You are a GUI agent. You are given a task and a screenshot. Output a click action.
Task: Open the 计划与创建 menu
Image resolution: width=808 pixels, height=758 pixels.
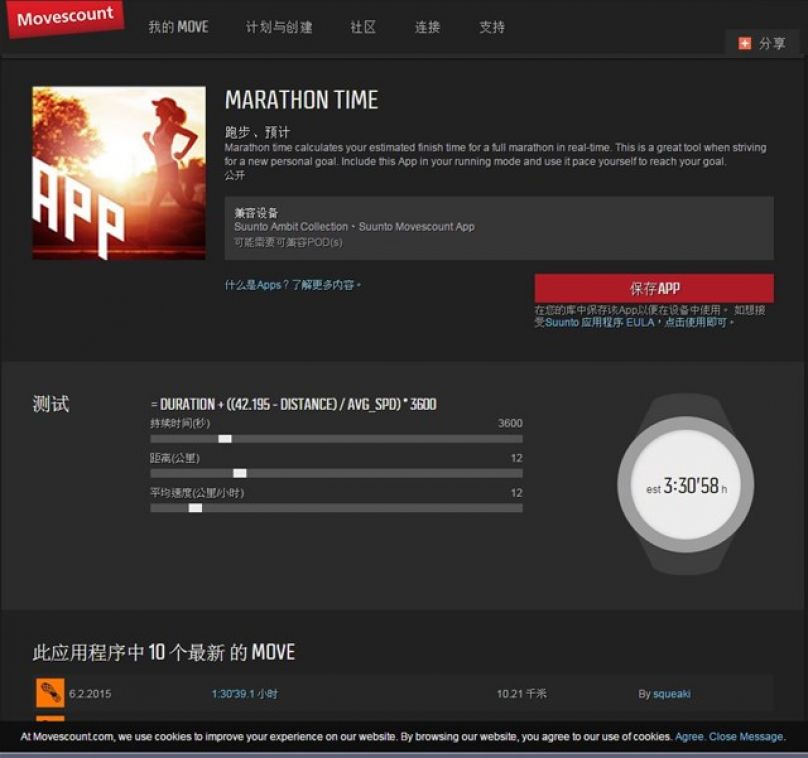coord(279,27)
